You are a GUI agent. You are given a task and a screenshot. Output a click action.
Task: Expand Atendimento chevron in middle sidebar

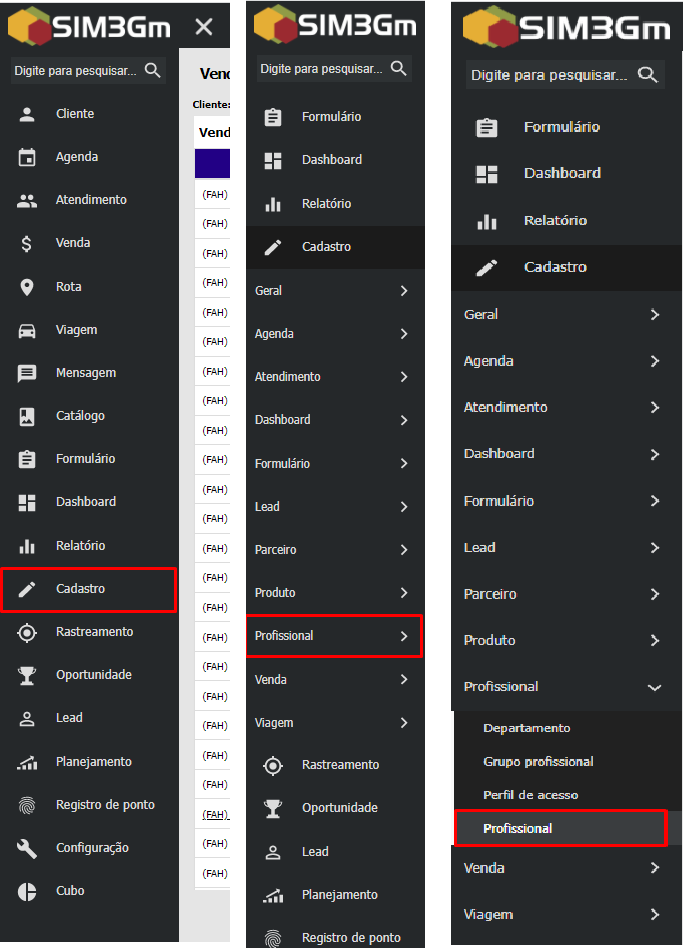(404, 377)
